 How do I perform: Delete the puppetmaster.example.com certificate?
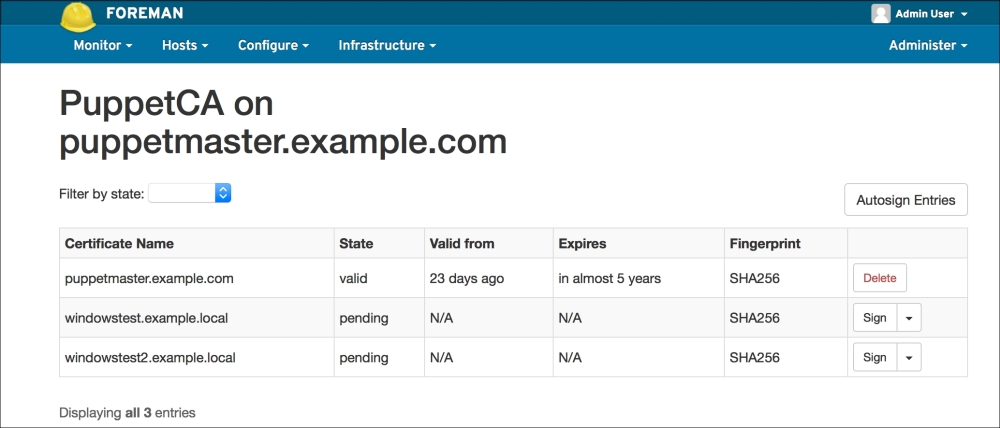point(879,278)
